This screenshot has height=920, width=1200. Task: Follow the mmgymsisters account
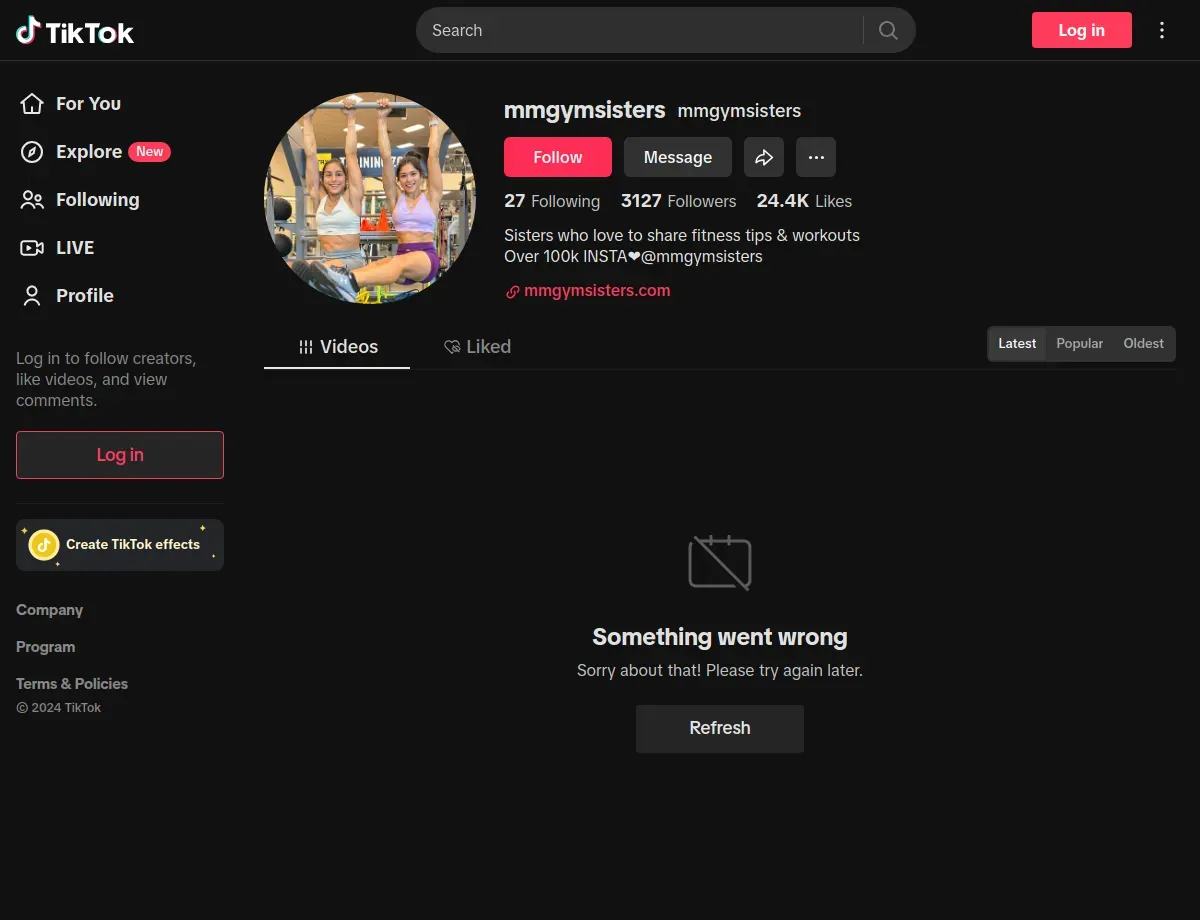pos(558,157)
